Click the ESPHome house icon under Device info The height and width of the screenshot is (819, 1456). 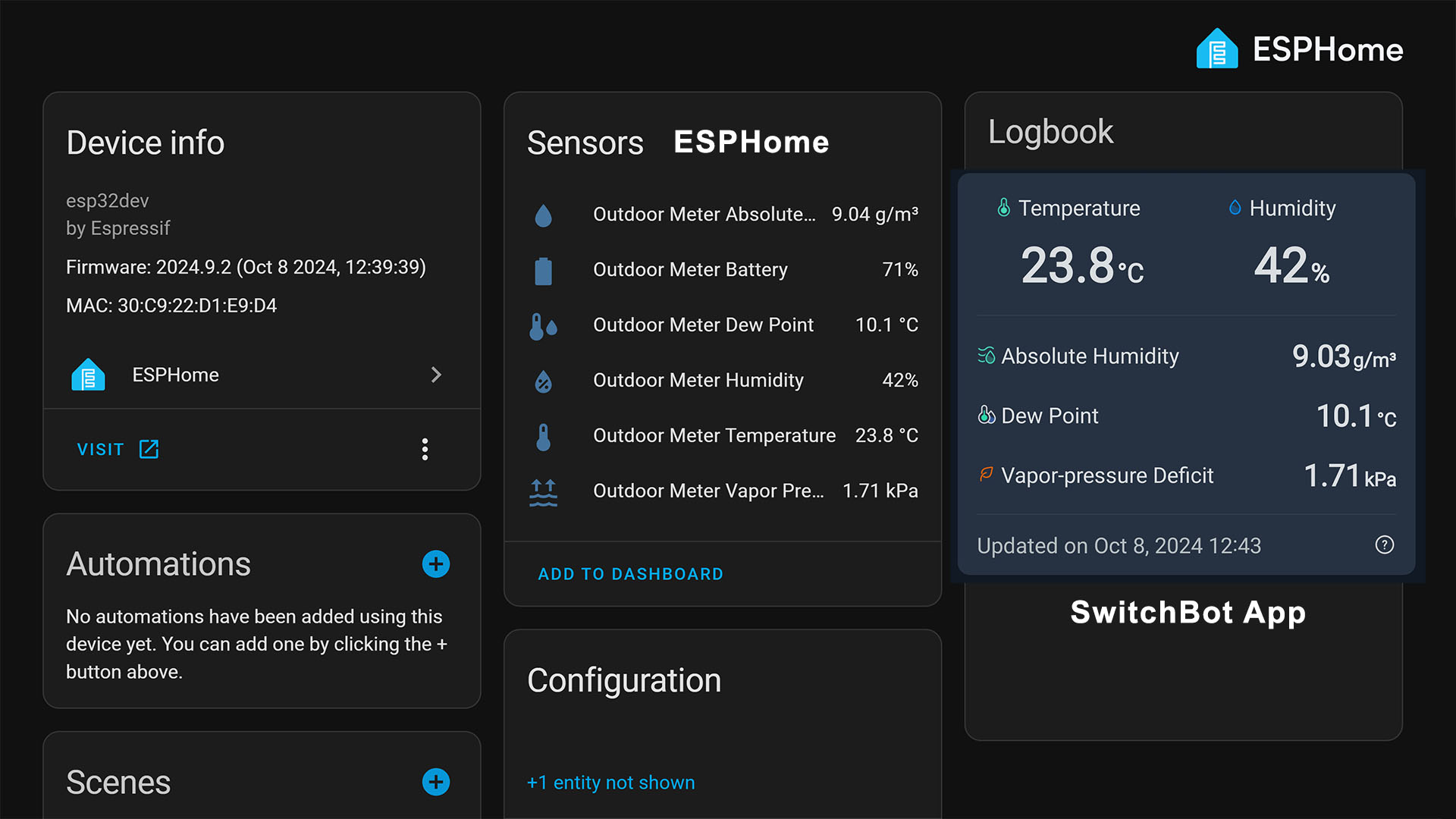pyautogui.click(x=88, y=374)
